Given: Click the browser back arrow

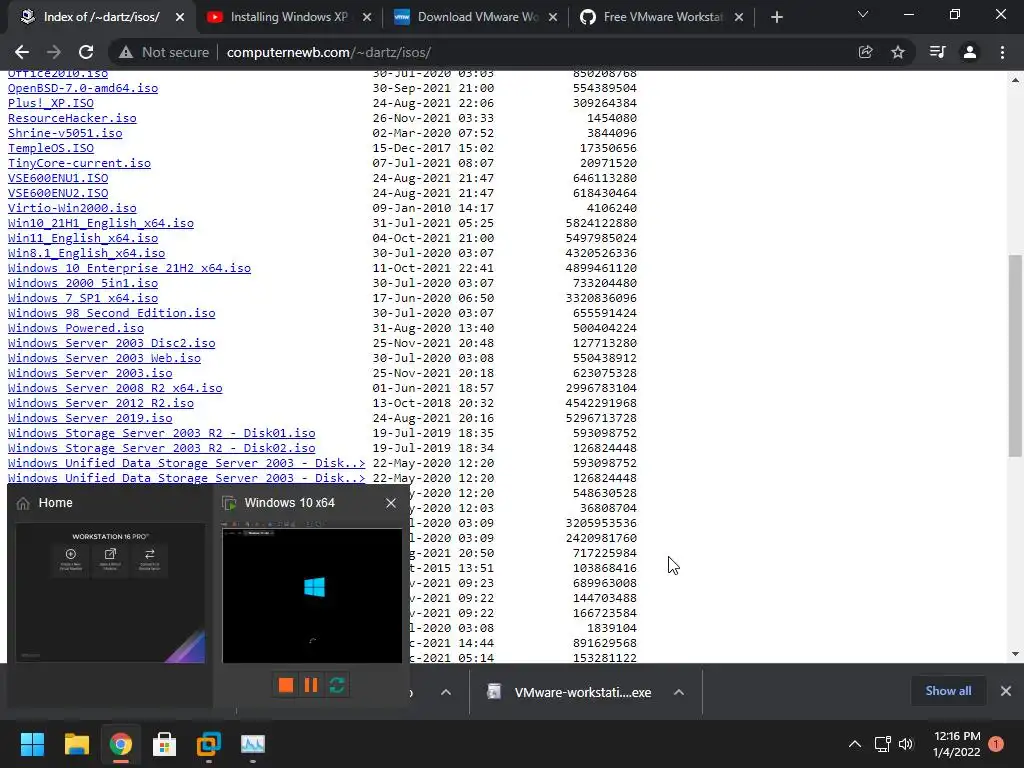Looking at the screenshot, I should (22, 52).
